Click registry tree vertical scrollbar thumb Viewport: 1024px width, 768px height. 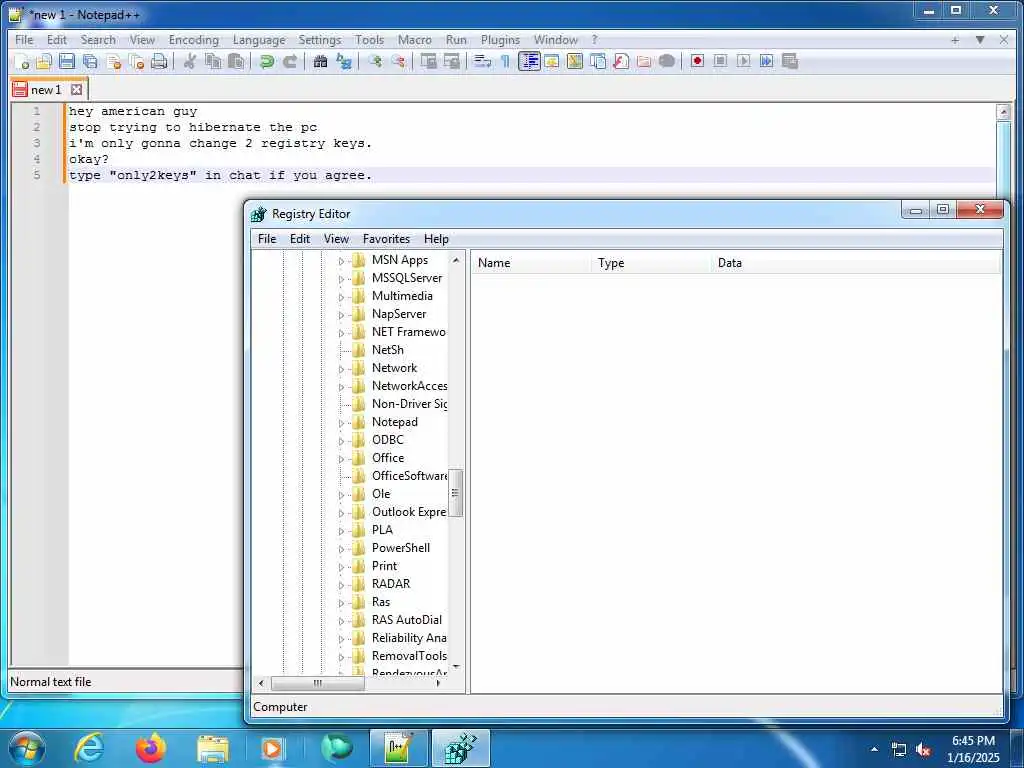456,493
